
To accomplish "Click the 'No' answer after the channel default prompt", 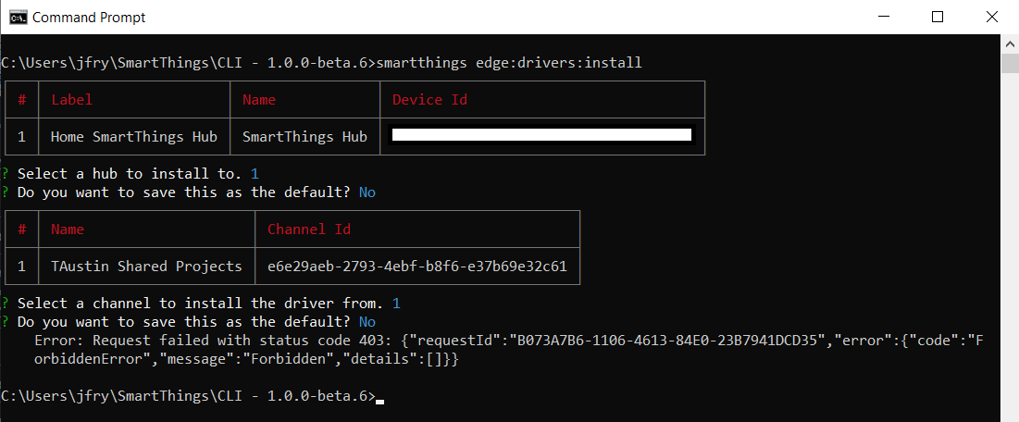I will 367,322.
